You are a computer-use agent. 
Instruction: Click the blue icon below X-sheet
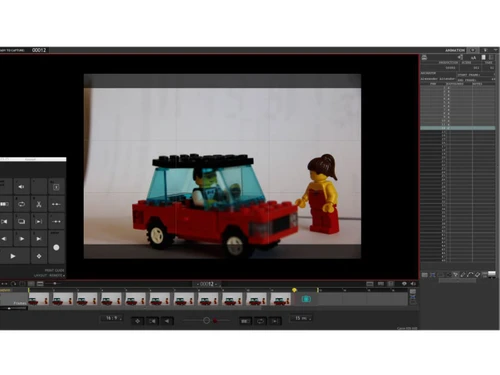click(433, 275)
